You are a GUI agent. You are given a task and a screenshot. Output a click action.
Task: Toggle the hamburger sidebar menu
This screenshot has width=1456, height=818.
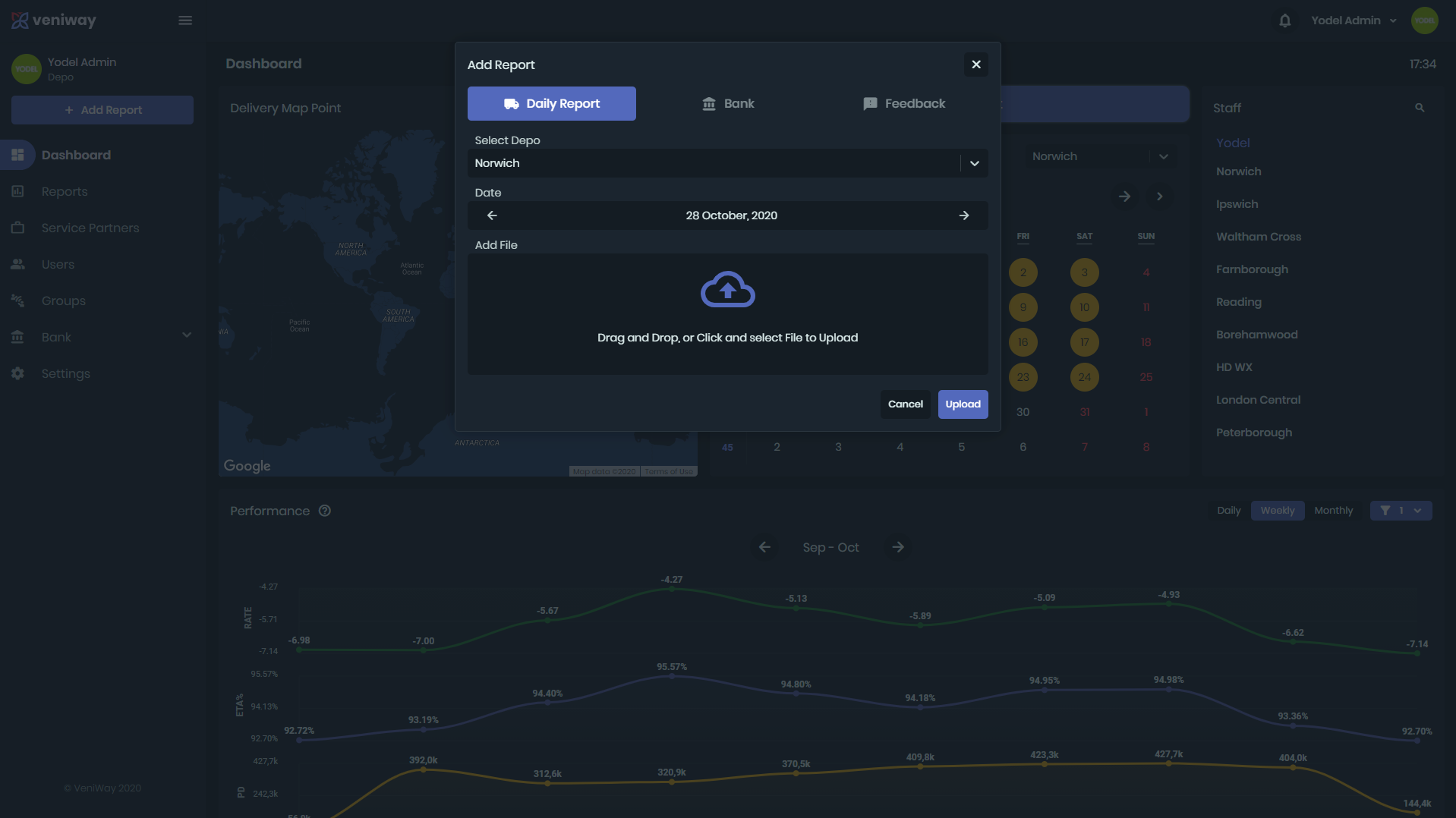click(185, 20)
